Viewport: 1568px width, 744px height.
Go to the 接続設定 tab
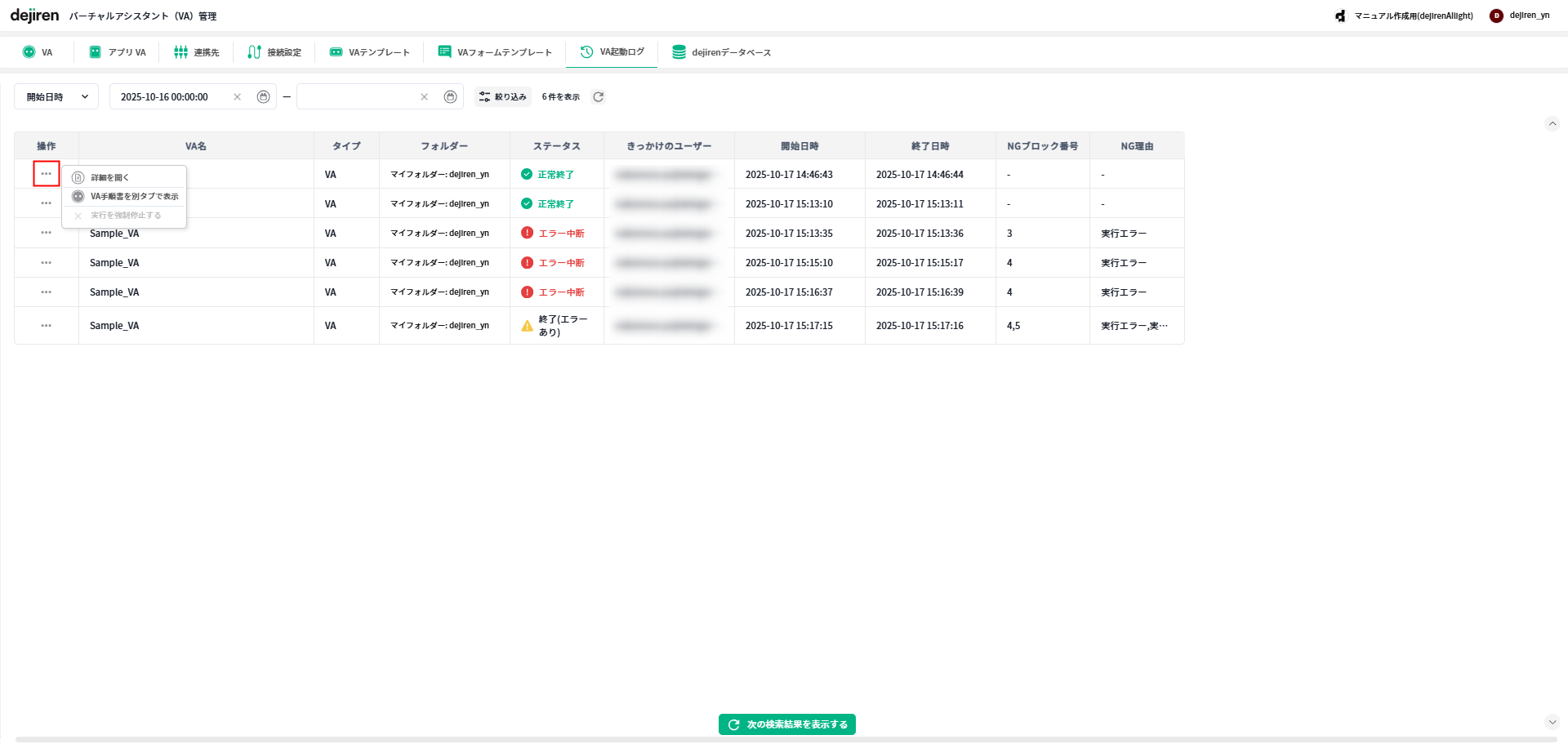tap(274, 52)
